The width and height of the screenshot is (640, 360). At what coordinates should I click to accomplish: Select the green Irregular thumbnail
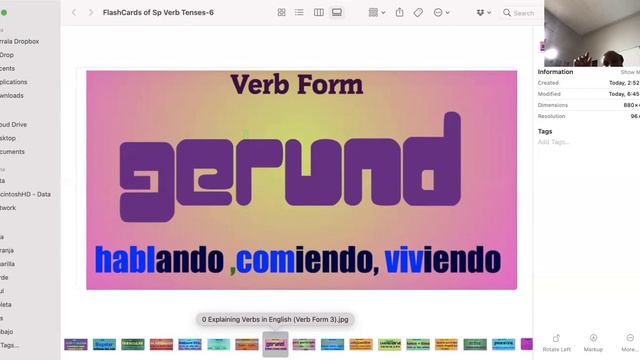(133, 344)
